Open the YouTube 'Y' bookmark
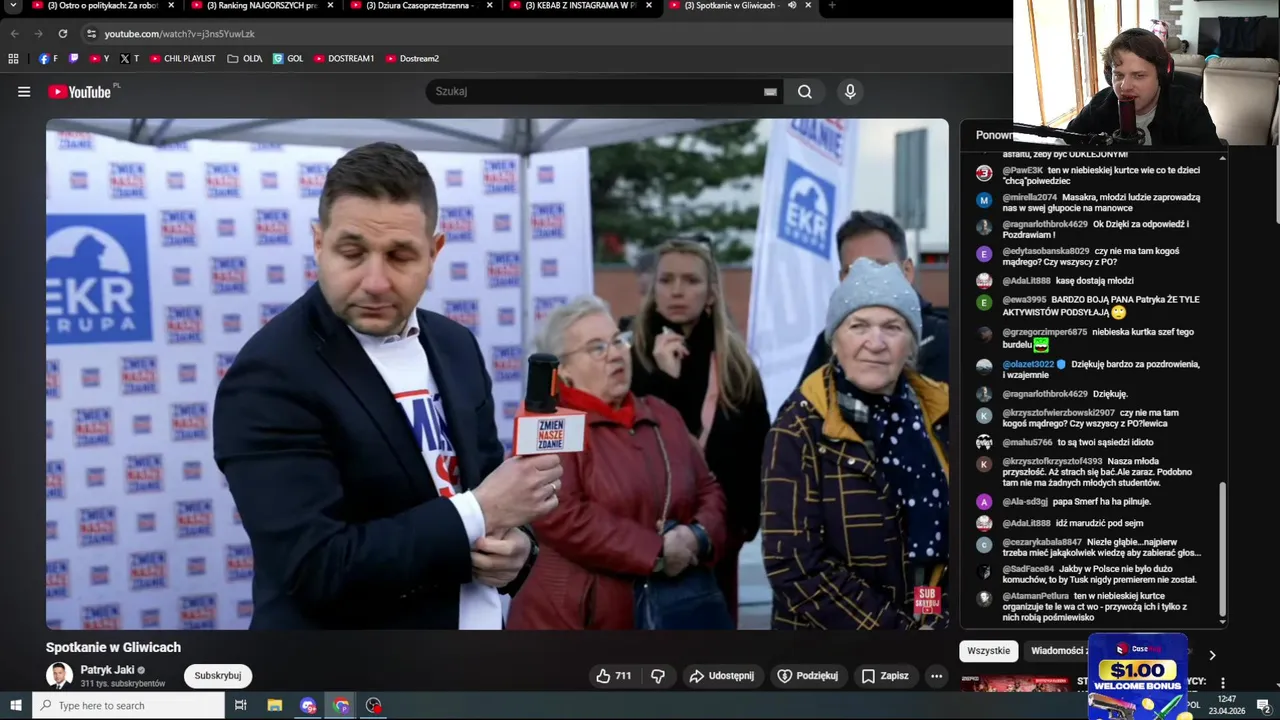 [99, 59]
